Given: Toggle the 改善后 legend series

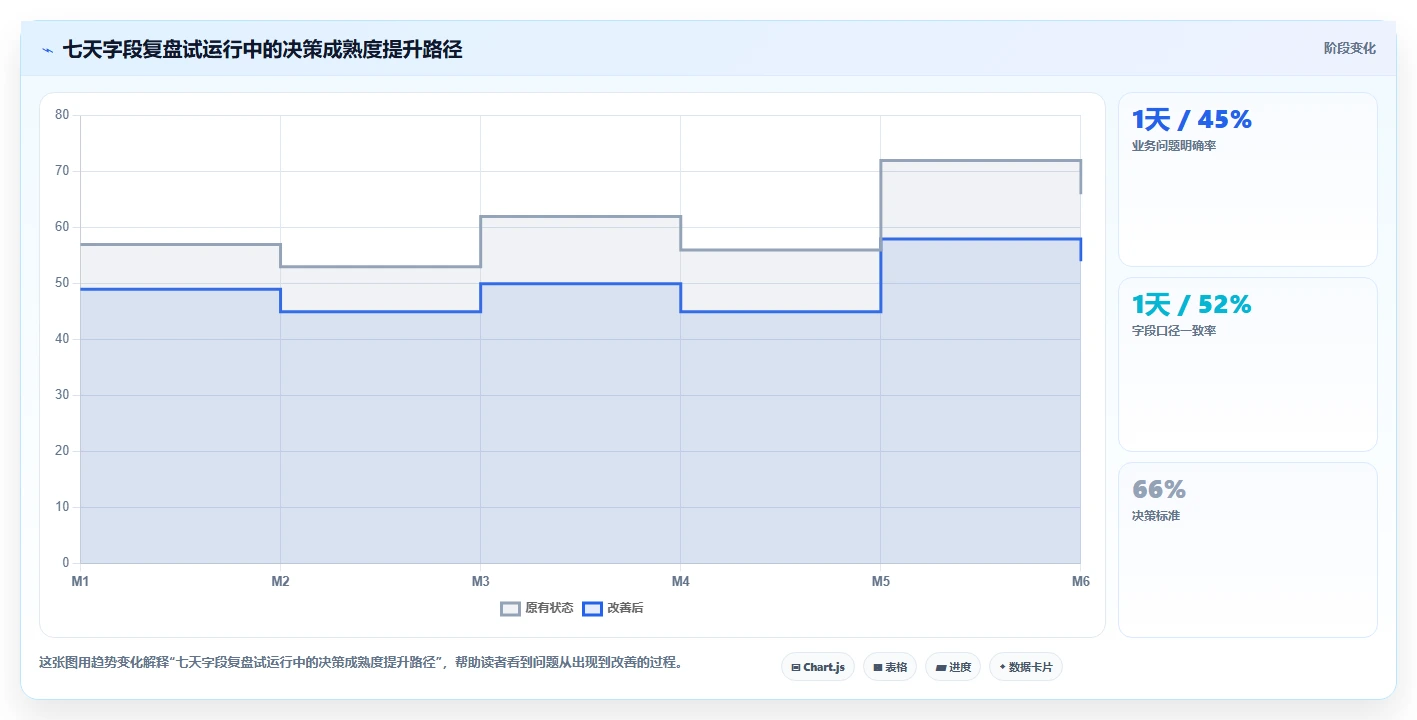Looking at the screenshot, I should tap(613, 608).
